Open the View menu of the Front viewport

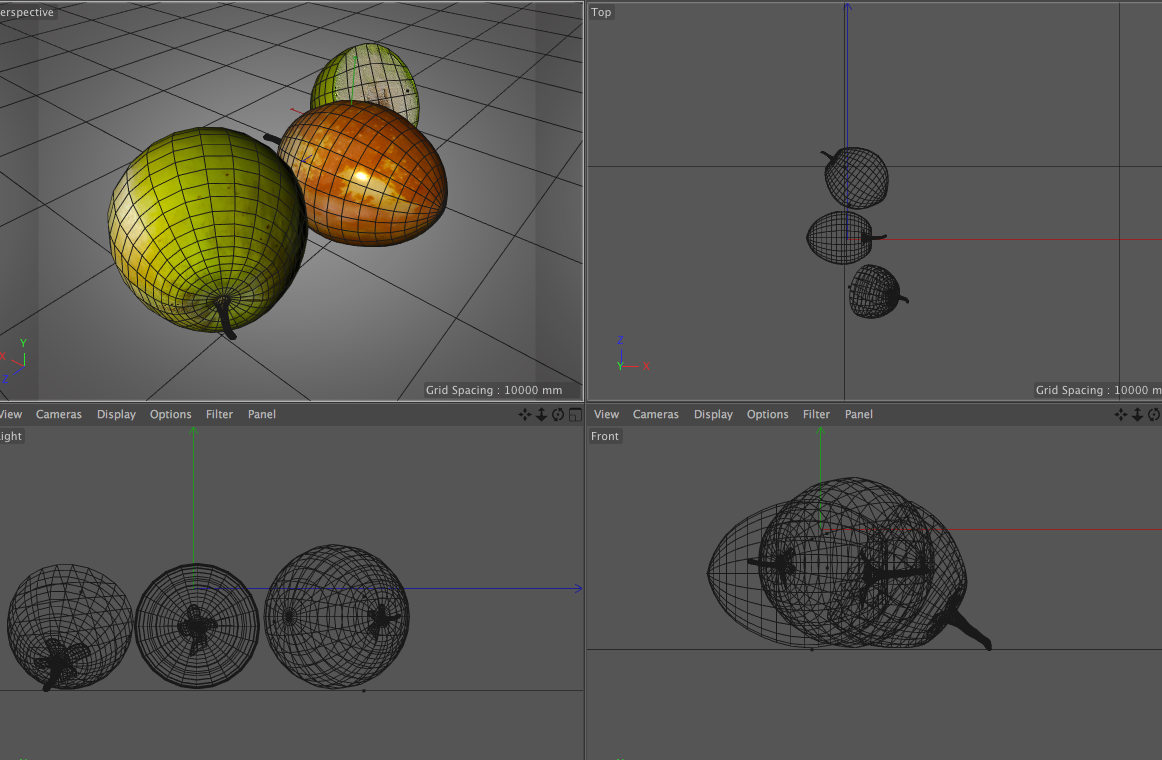[x=606, y=414]
